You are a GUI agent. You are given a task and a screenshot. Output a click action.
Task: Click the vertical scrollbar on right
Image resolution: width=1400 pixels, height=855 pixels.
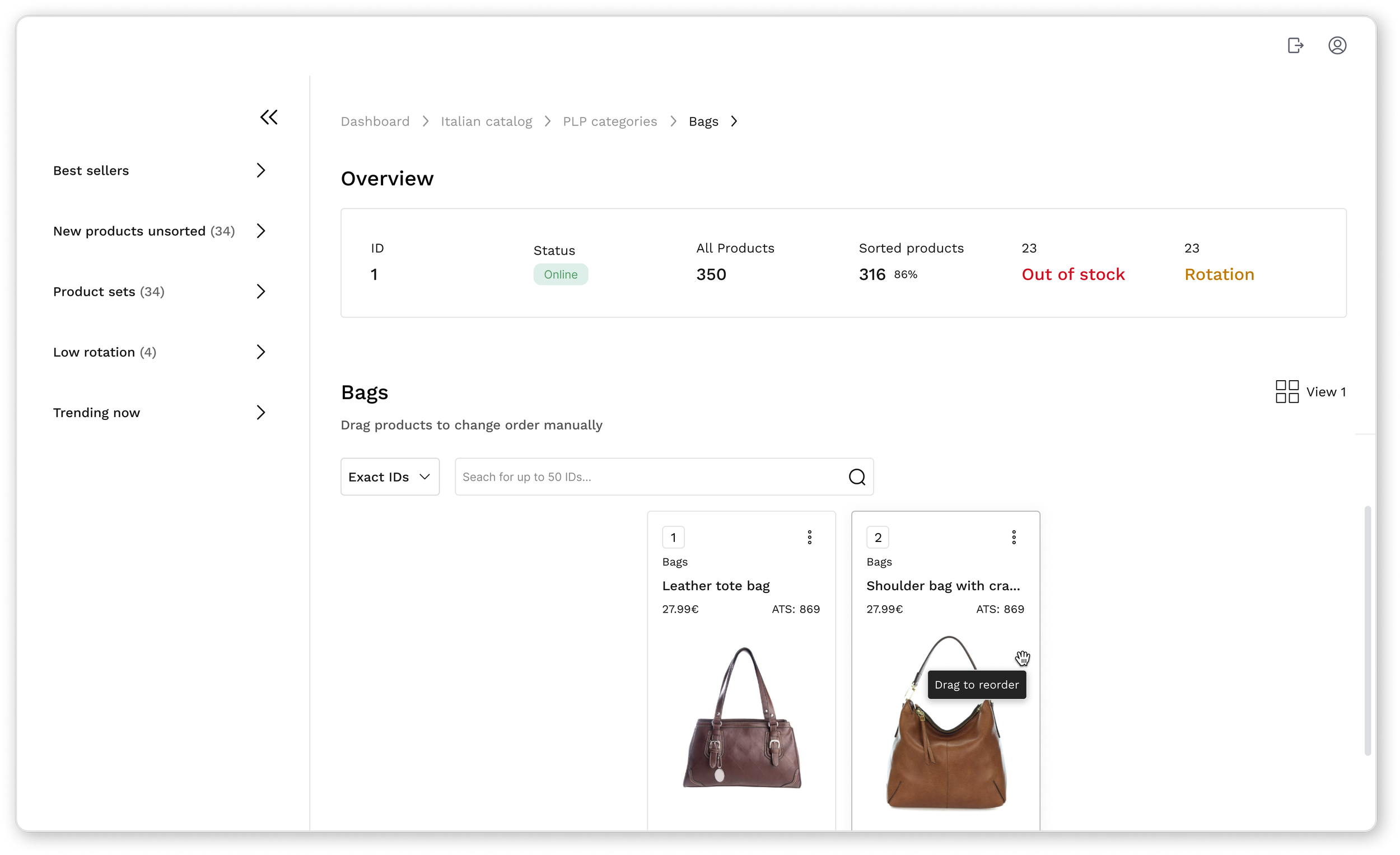[x=1368, y=630]
